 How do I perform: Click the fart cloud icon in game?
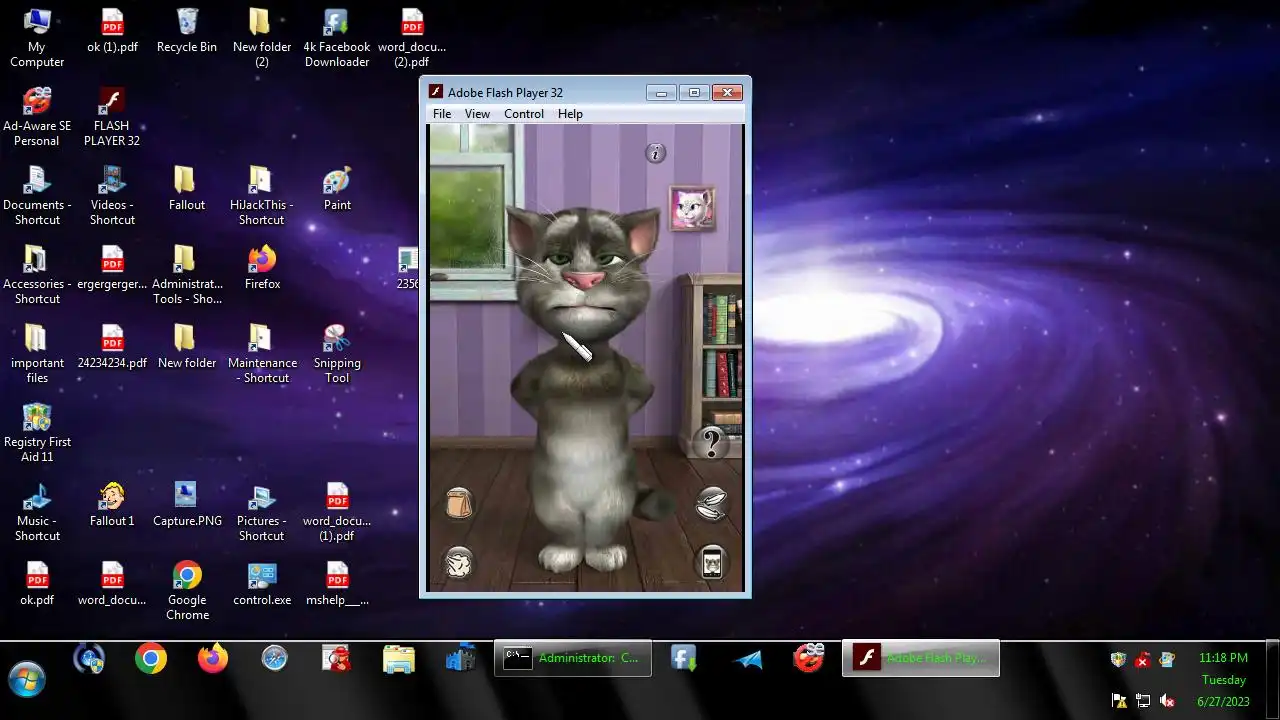pos(459,563)
